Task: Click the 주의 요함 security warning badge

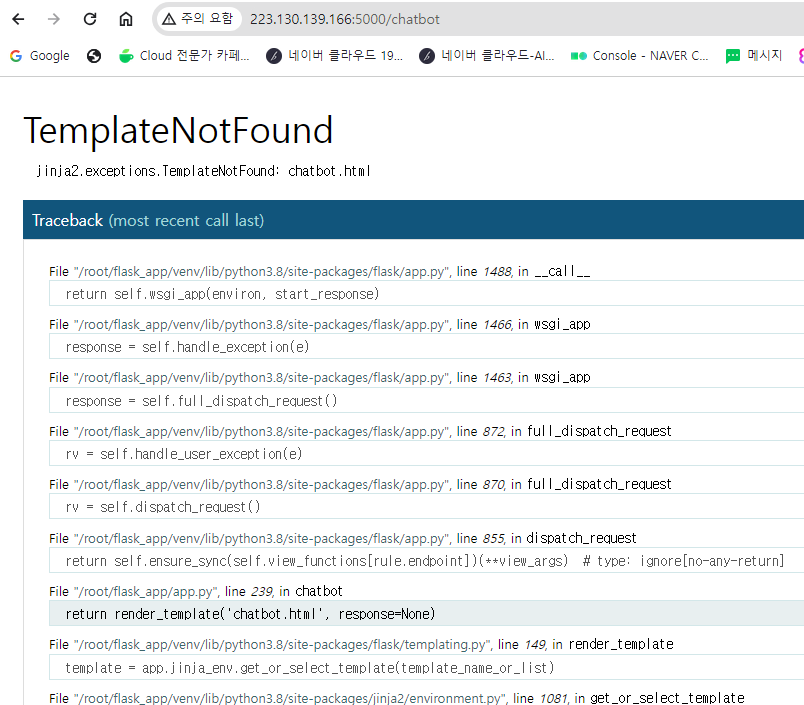Action: (198, 19)
